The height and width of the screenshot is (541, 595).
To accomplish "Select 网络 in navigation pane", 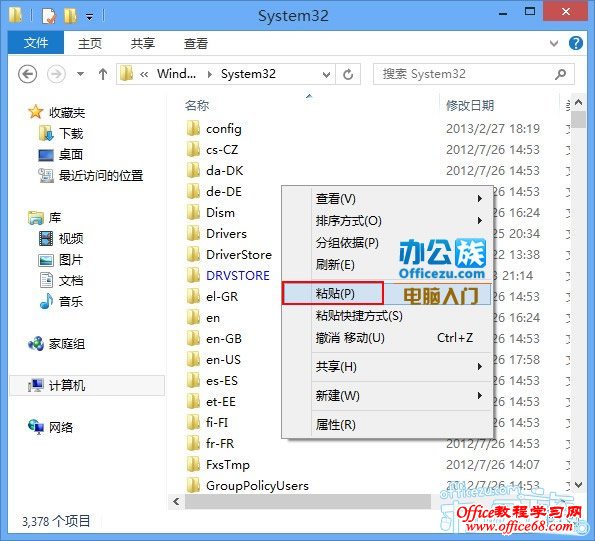I will (x=50, y=427).
